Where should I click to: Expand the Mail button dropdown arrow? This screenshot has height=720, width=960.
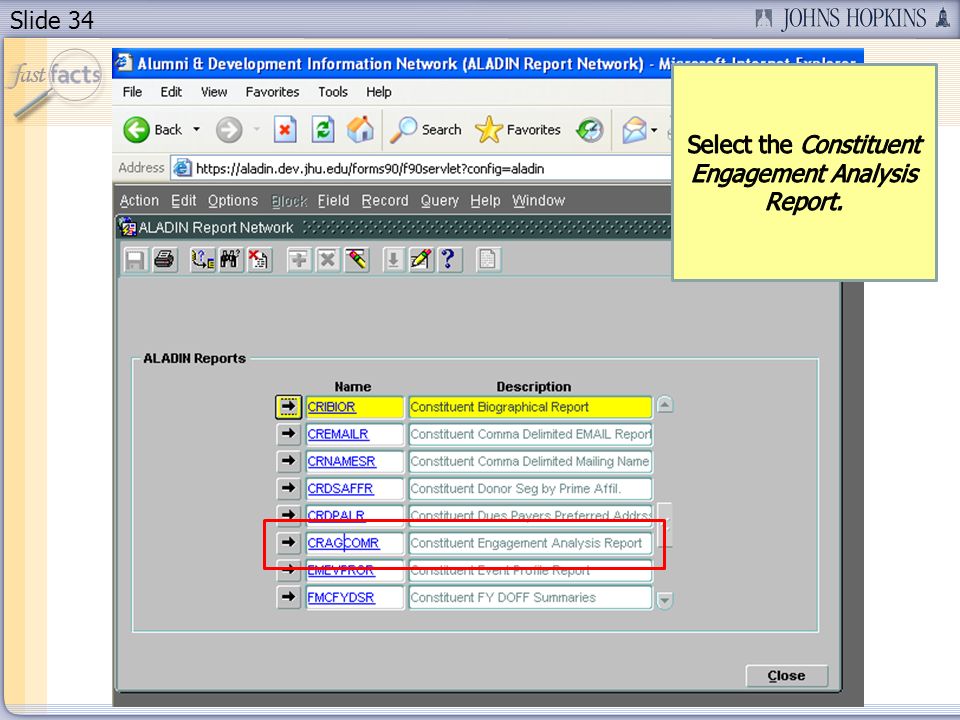click(x=654, y=130)
